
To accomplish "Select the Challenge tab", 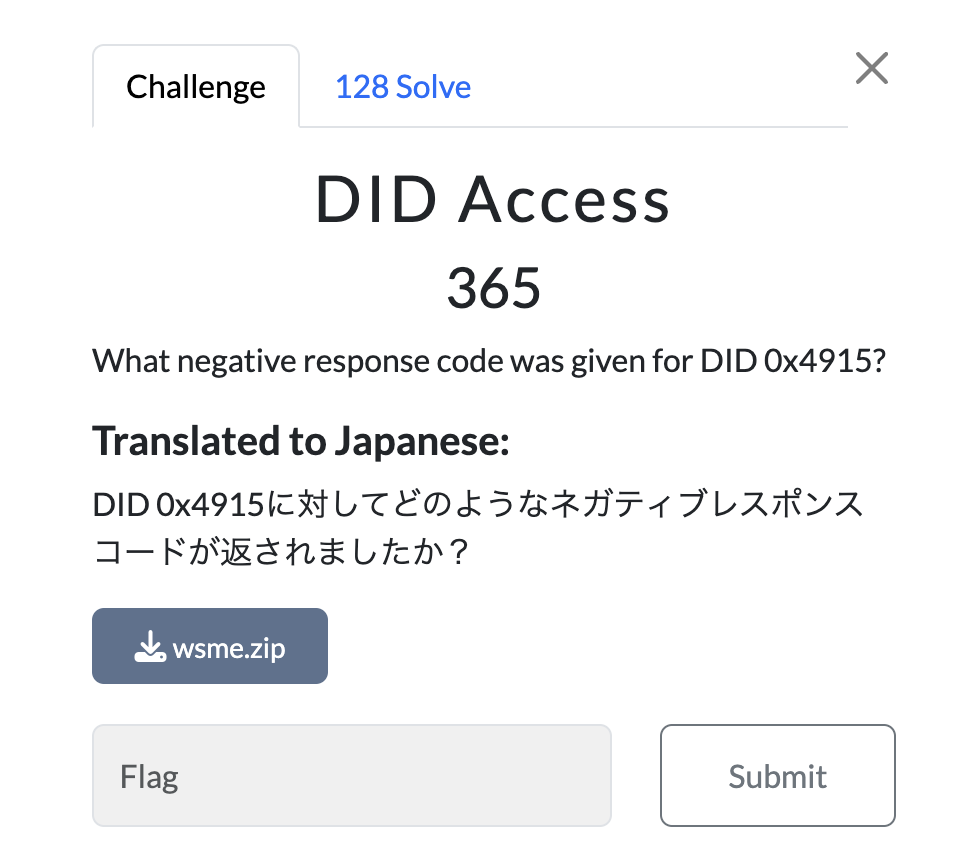I will pos(196,86).
